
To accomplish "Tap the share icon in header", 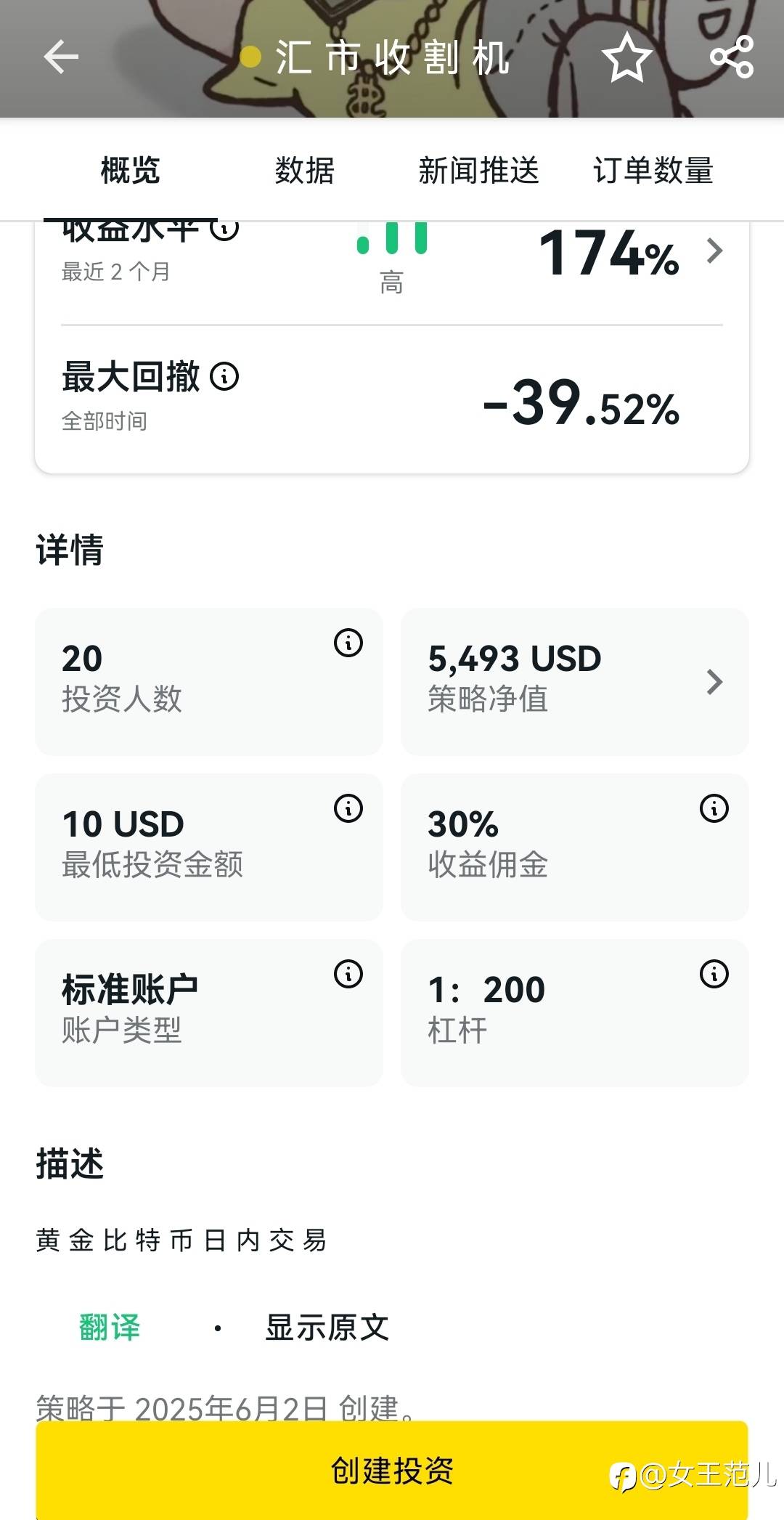I will (732, 57).
